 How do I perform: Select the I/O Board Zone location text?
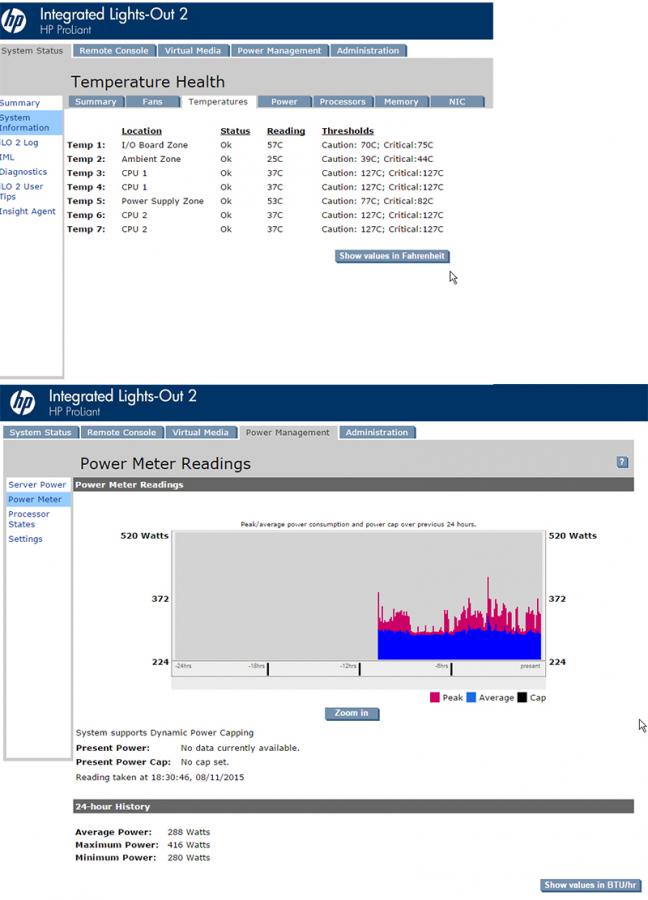coord(154,145)
